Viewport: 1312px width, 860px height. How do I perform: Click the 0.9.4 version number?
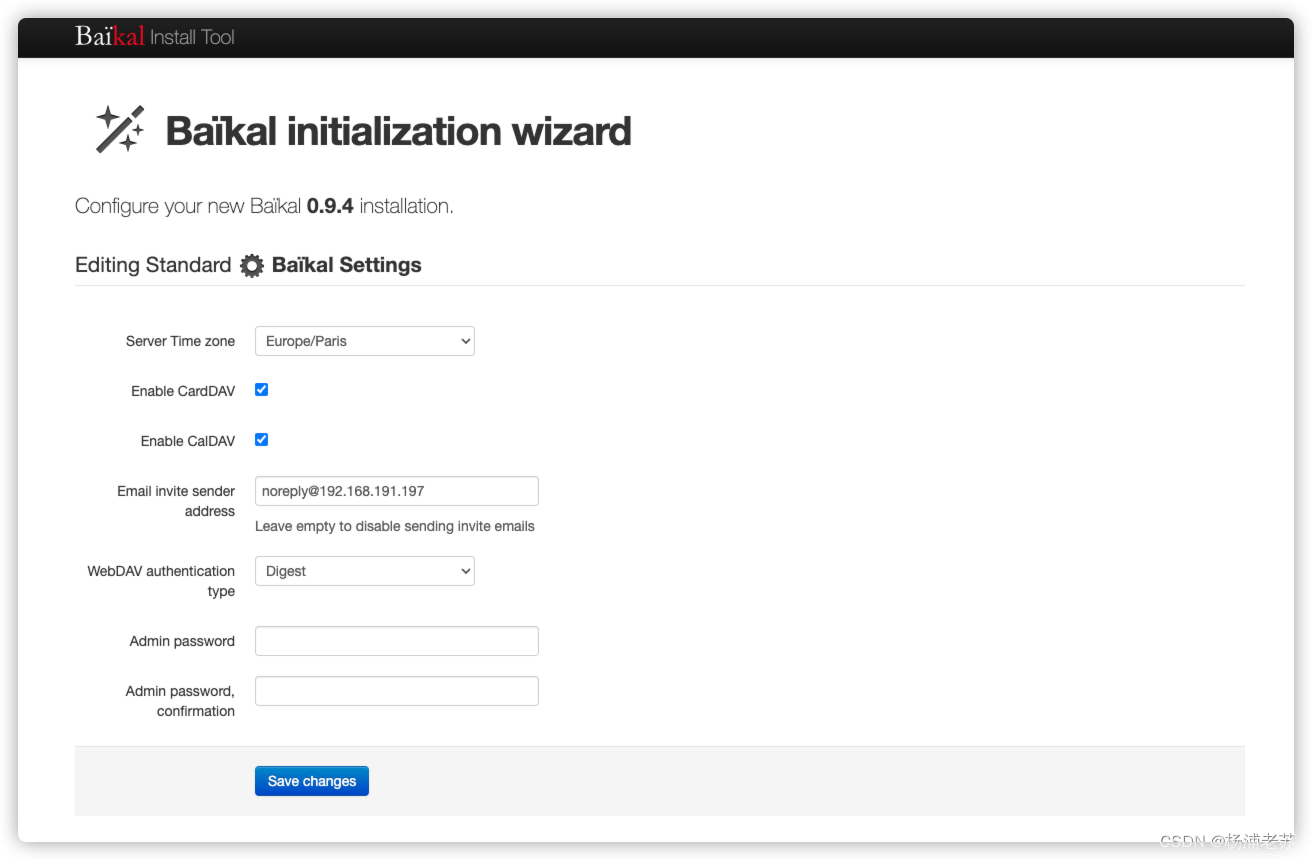click(x=330, y=206)
